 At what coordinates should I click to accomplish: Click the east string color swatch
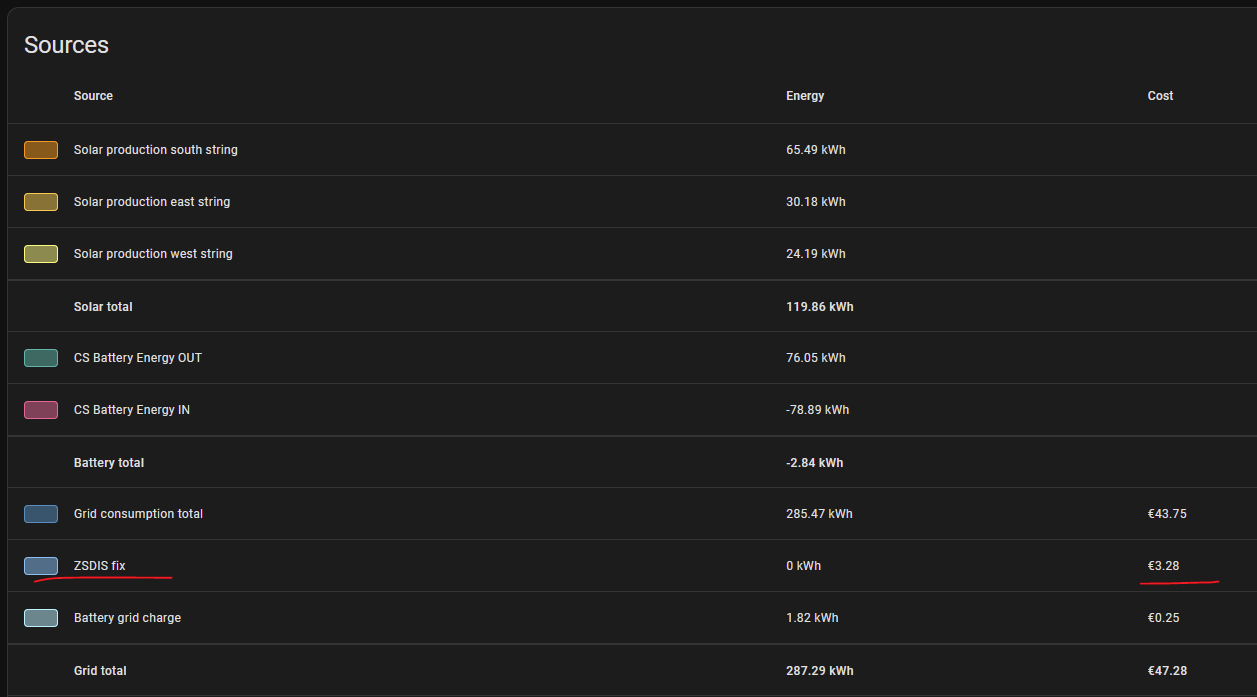[x=41, y=202]
